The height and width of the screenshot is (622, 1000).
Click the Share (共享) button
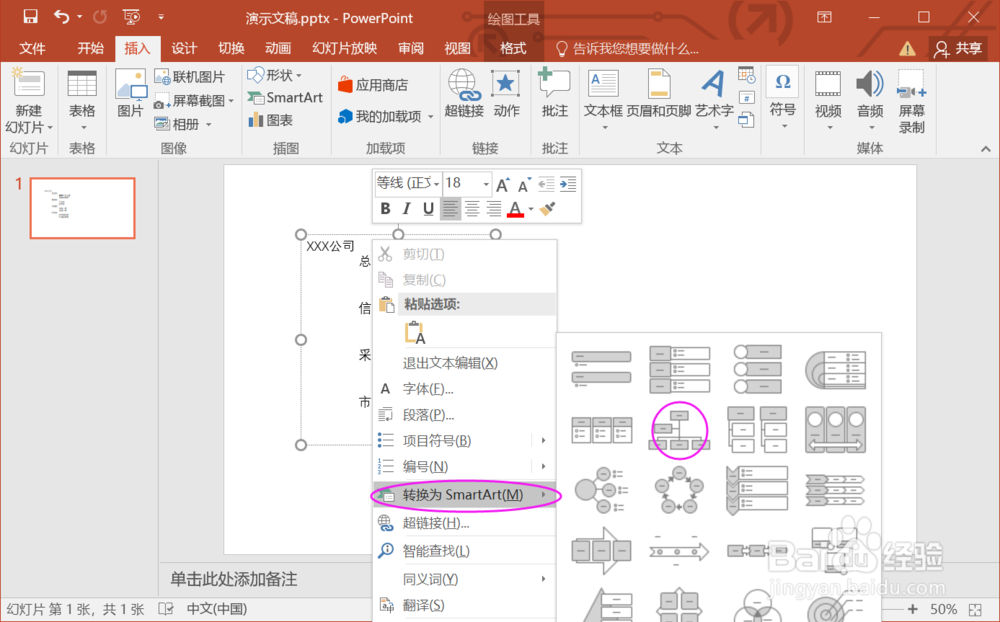[x=958, y=48]
